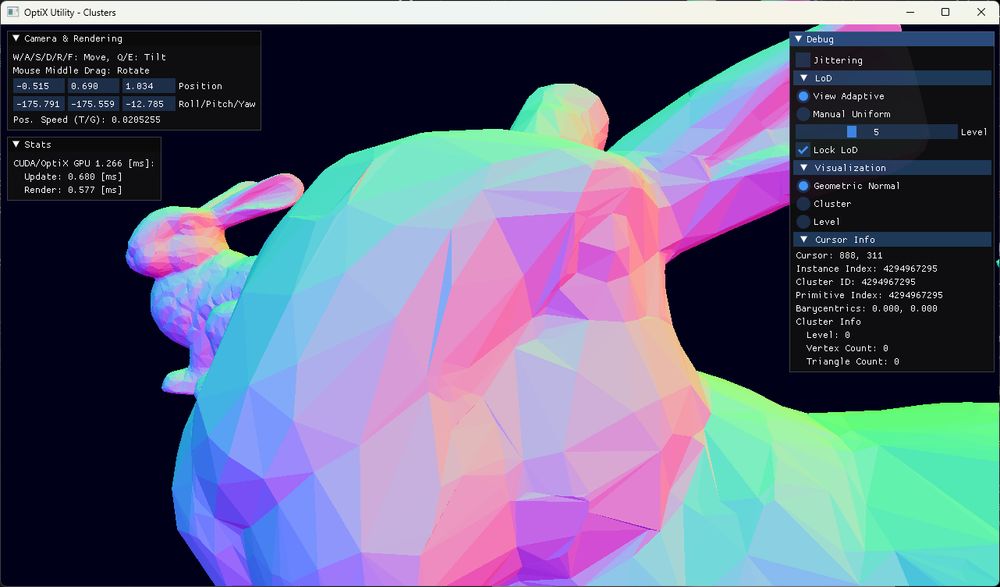1000x587 pixels.
Task: Minimize the OptiX Utility window
Action: 910,12
